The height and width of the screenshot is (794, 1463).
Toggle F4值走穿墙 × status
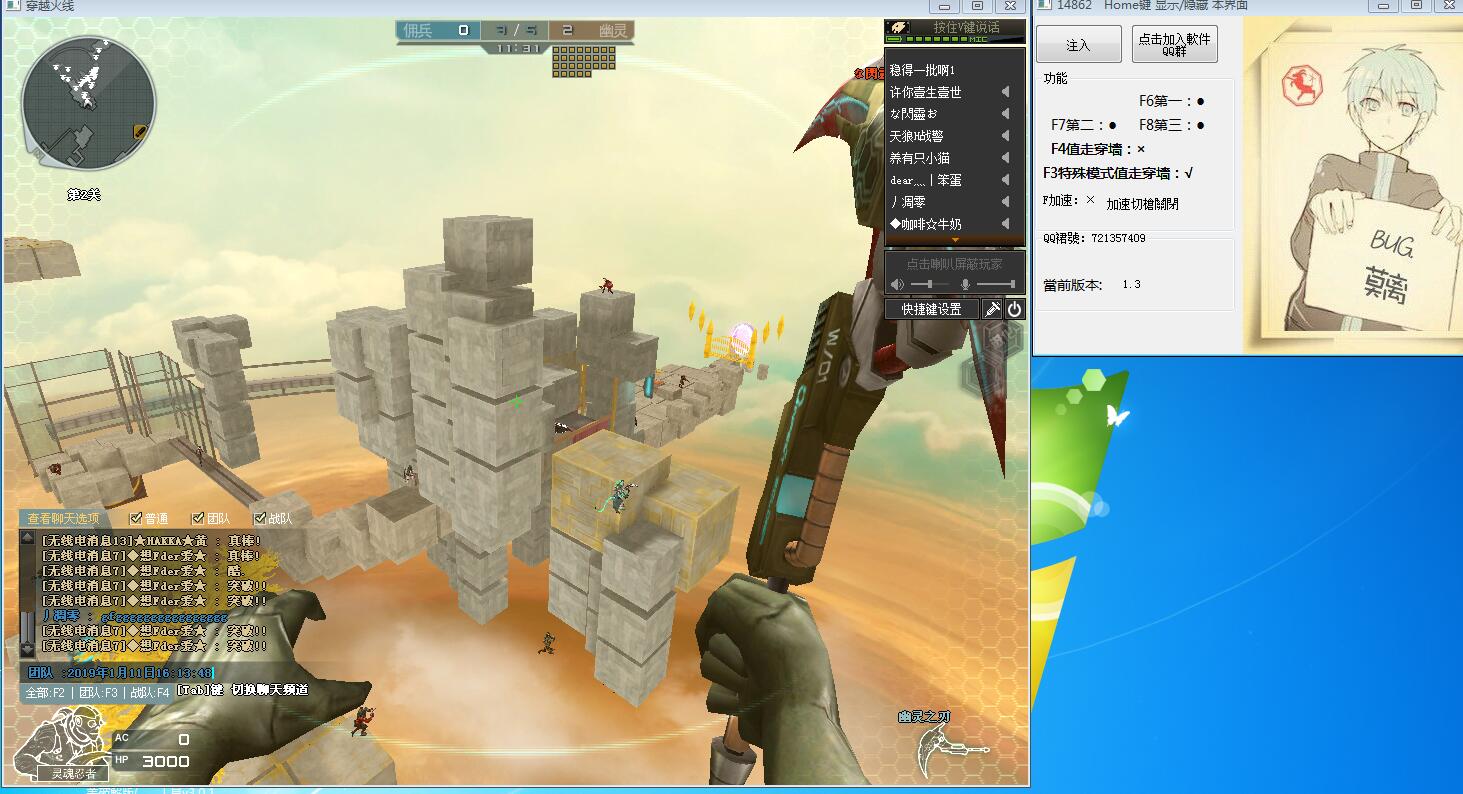pos(1141,149)
